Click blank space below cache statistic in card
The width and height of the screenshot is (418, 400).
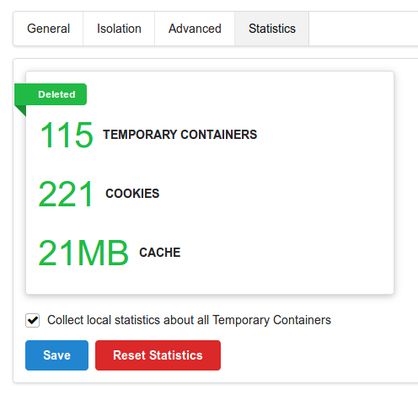209,281
